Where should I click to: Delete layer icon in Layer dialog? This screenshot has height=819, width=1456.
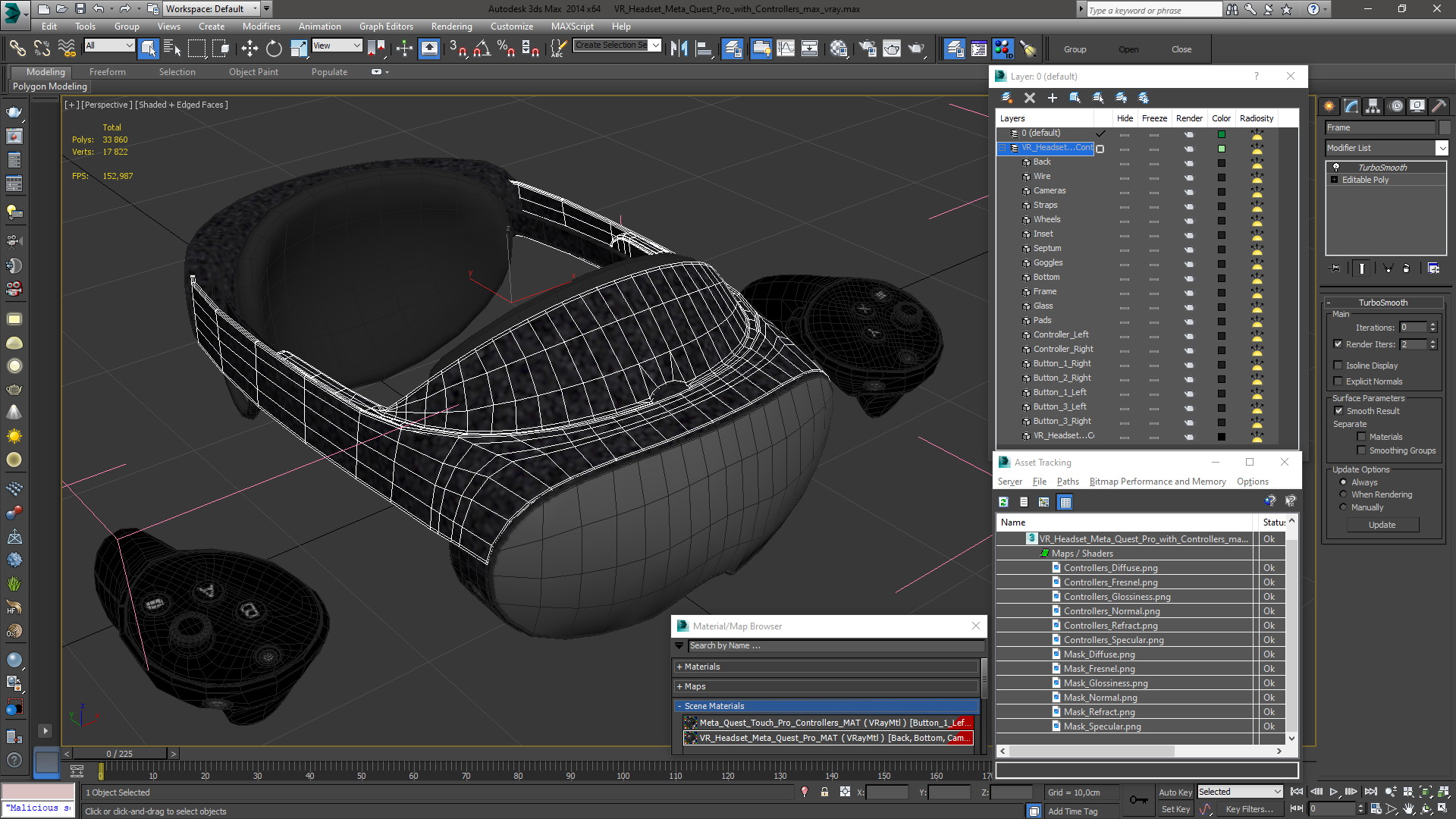pyautogui.click(x=1029, y=98)
